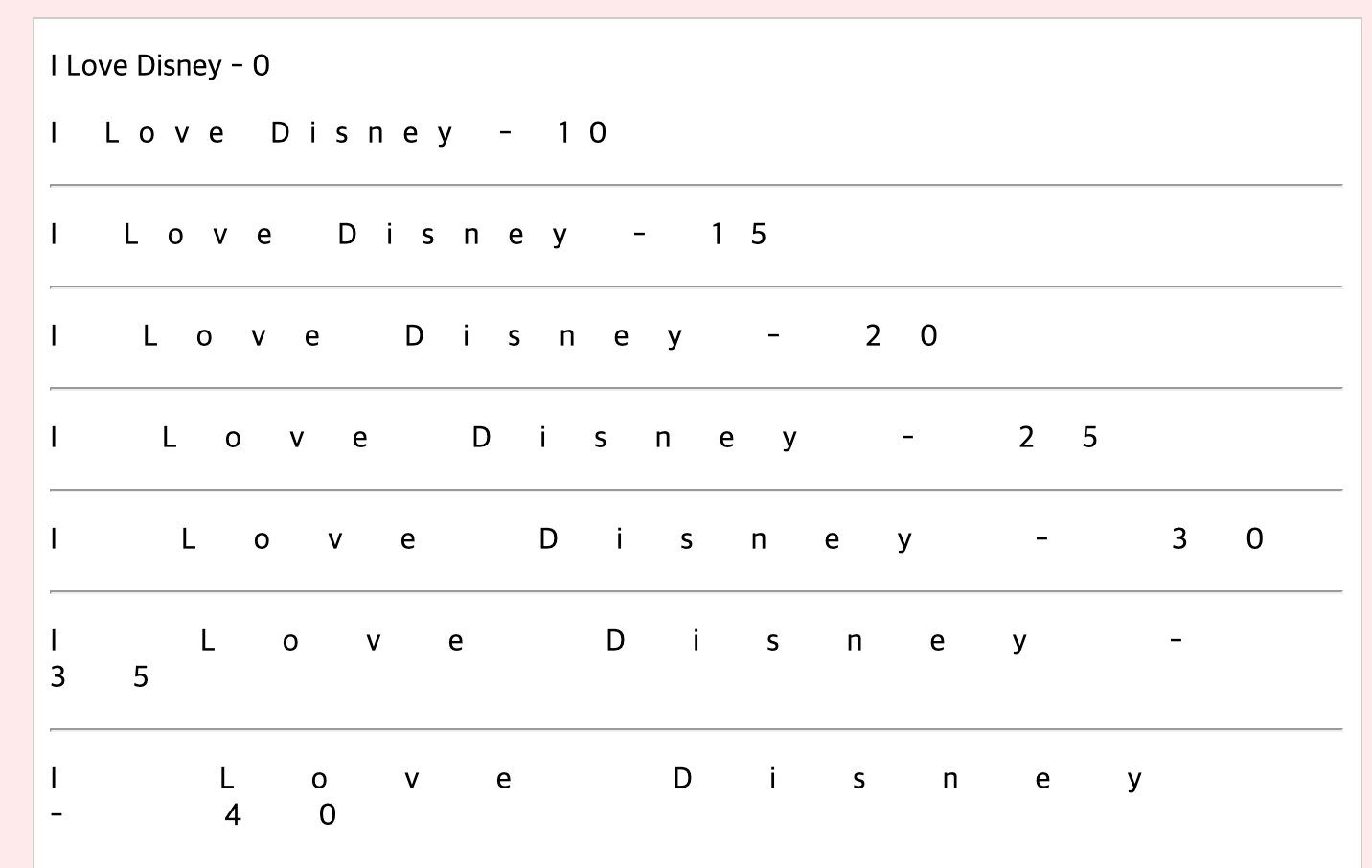Click the number 20 at the line end
The image size is (1372, 868).
pos(902,336)
